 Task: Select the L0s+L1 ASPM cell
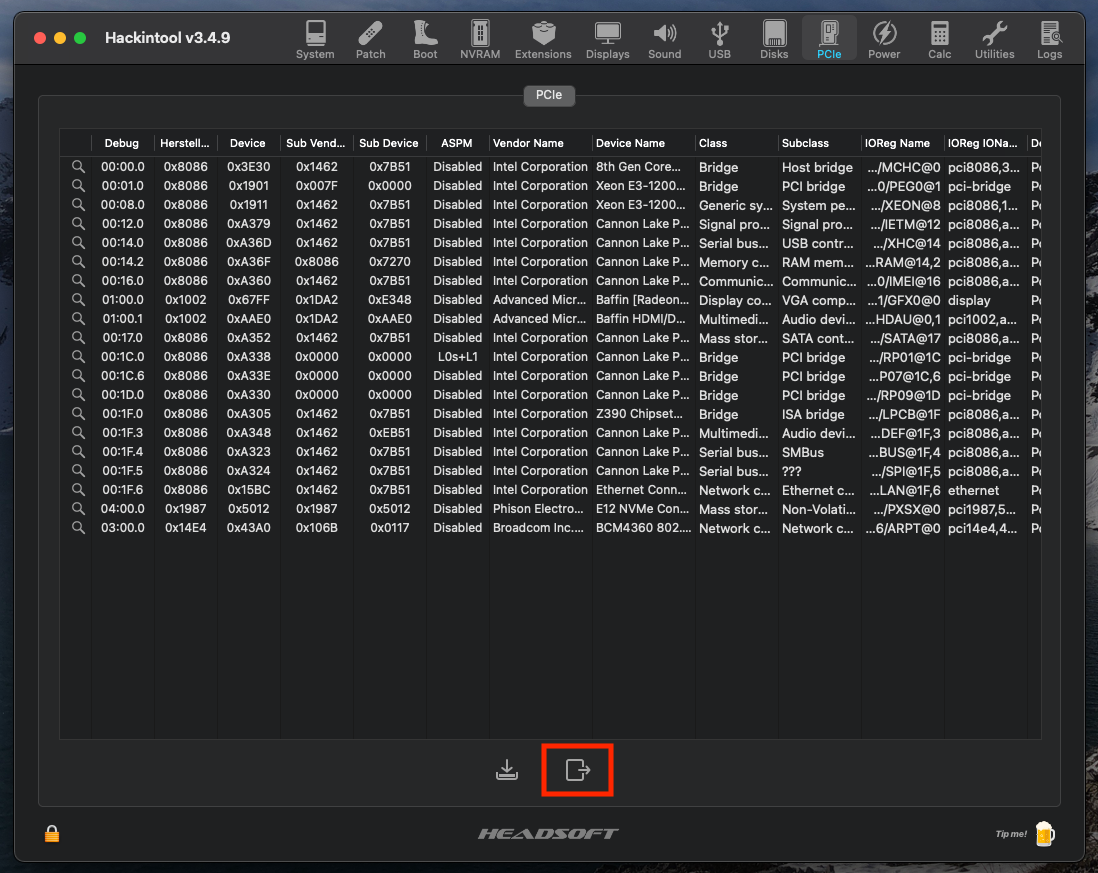[x=457, y=356]
